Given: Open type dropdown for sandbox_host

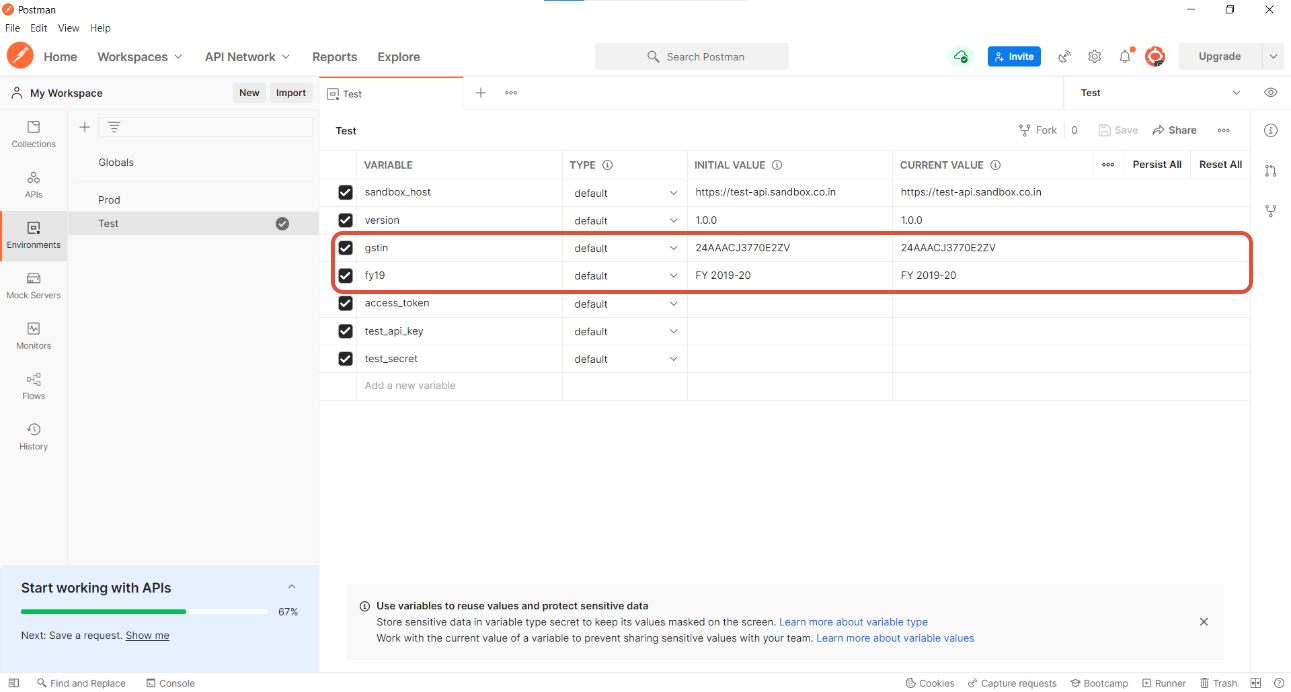Looking at the screenshot, I should [625, 193].
